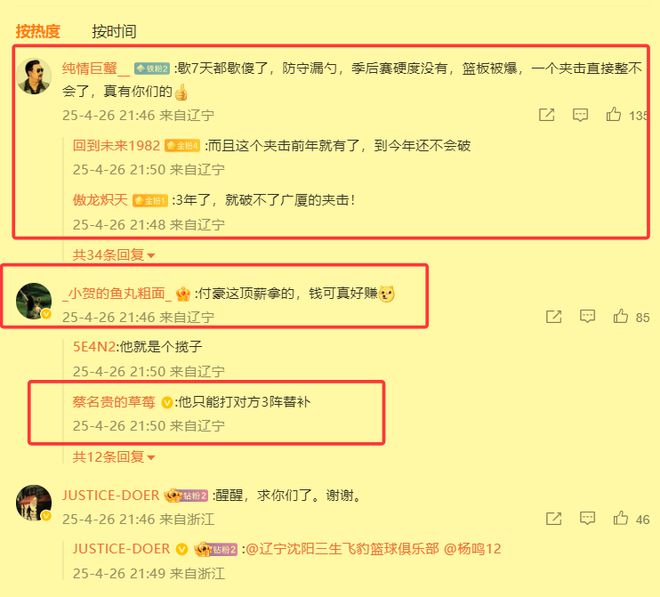Screen dimensions: 660x597
Task: View 纯情巨蟹_ avatar thumbnail
Action: [34, 77]
